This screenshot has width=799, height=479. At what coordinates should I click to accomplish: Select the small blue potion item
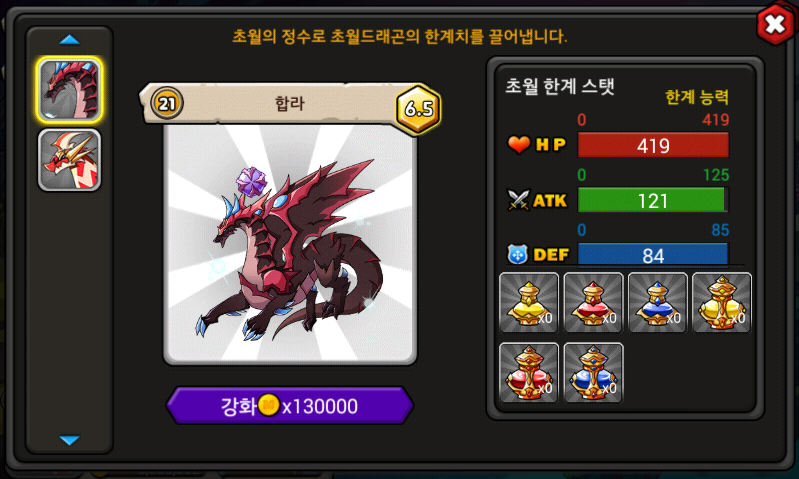[657, 303]
